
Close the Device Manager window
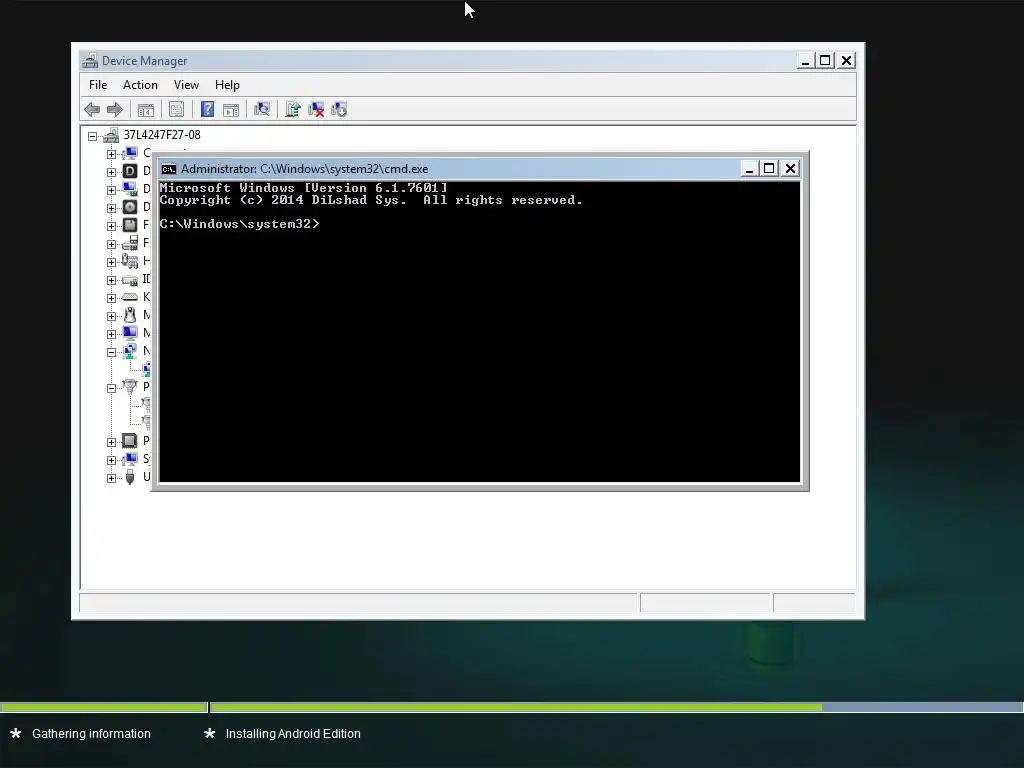click(847, 61)
